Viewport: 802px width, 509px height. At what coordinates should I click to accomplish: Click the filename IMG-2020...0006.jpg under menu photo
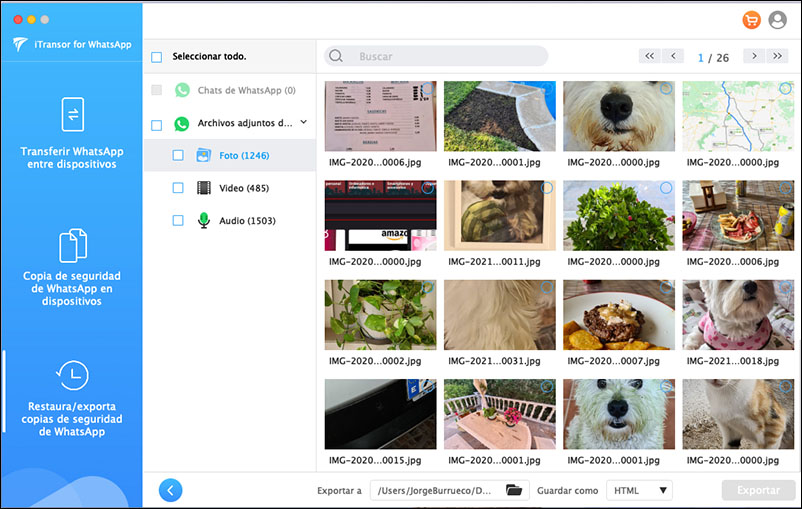coord(375,163)
